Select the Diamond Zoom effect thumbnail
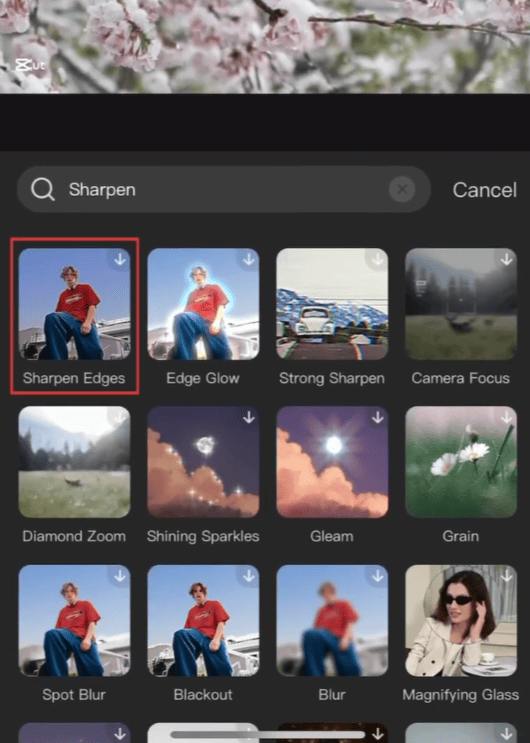Screen dimensions: 530x743 point(74,462)
